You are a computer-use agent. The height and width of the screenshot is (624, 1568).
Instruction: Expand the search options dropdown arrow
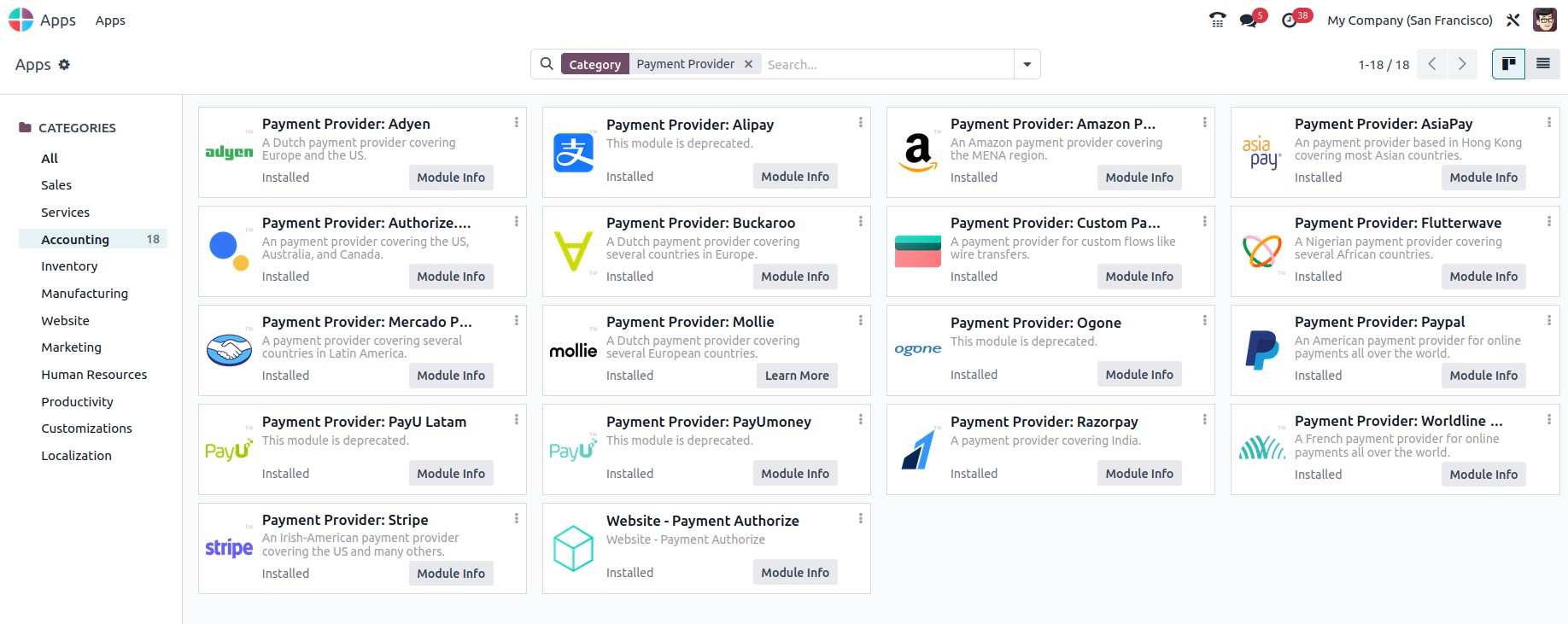click(x=1027, y=64)
